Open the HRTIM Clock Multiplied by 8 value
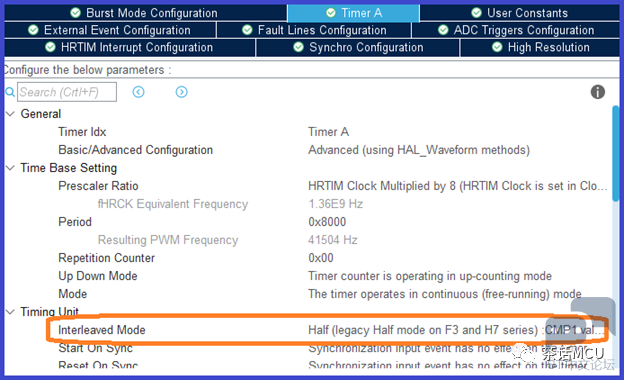The image size is (624, 380). (x=458, y=186)
